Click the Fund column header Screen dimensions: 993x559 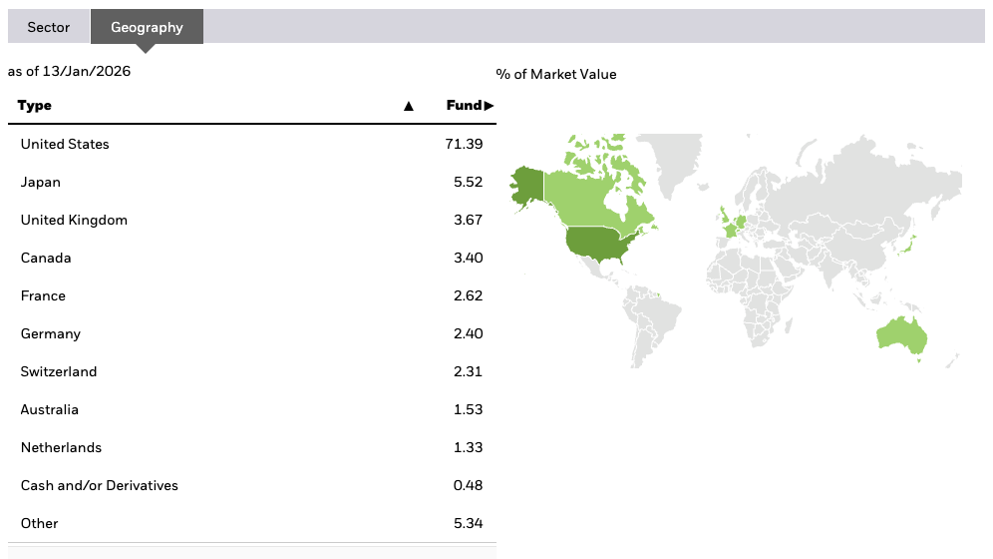coord(469,105)
